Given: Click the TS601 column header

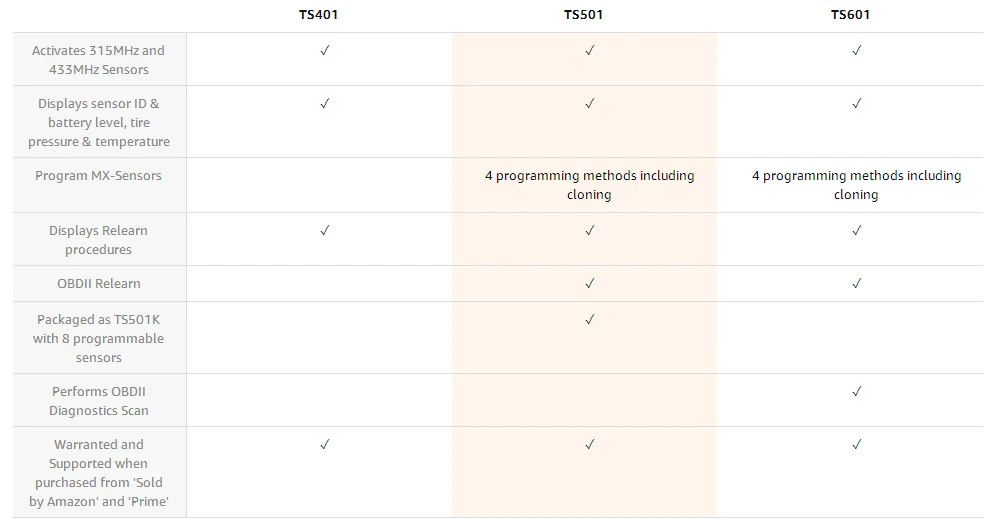Looking at the screenshot, I should [x=850, y=14].
